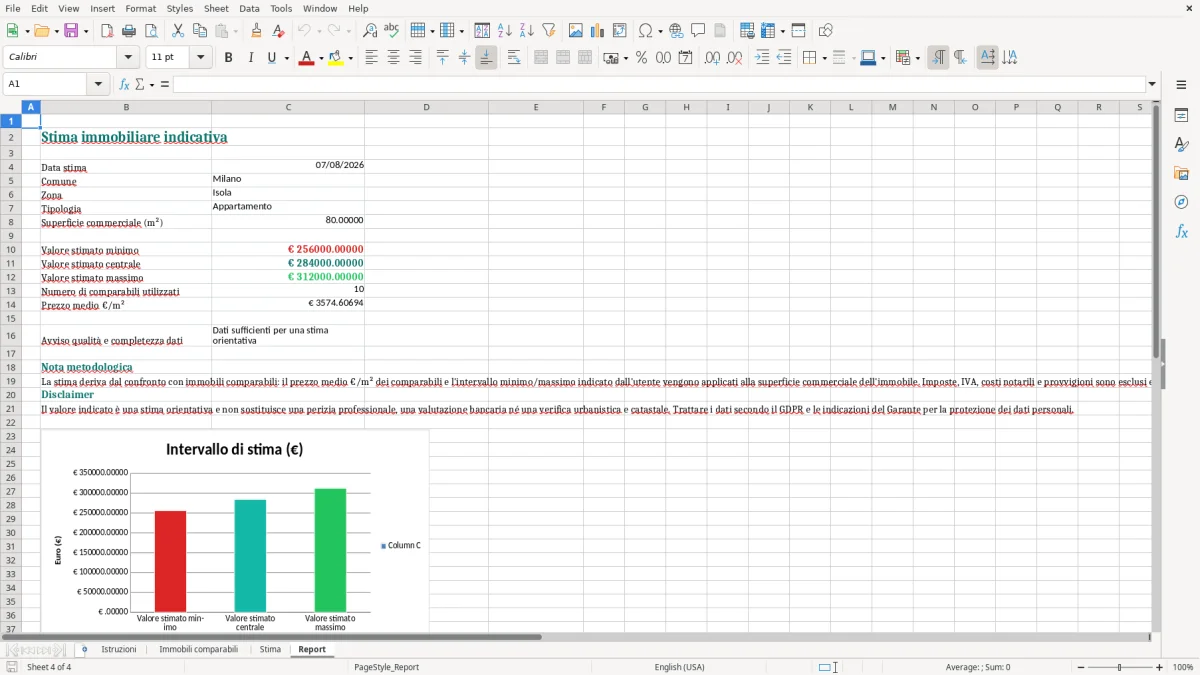Click the Clear Direct Formatting icon

click(x=277, y=31)
